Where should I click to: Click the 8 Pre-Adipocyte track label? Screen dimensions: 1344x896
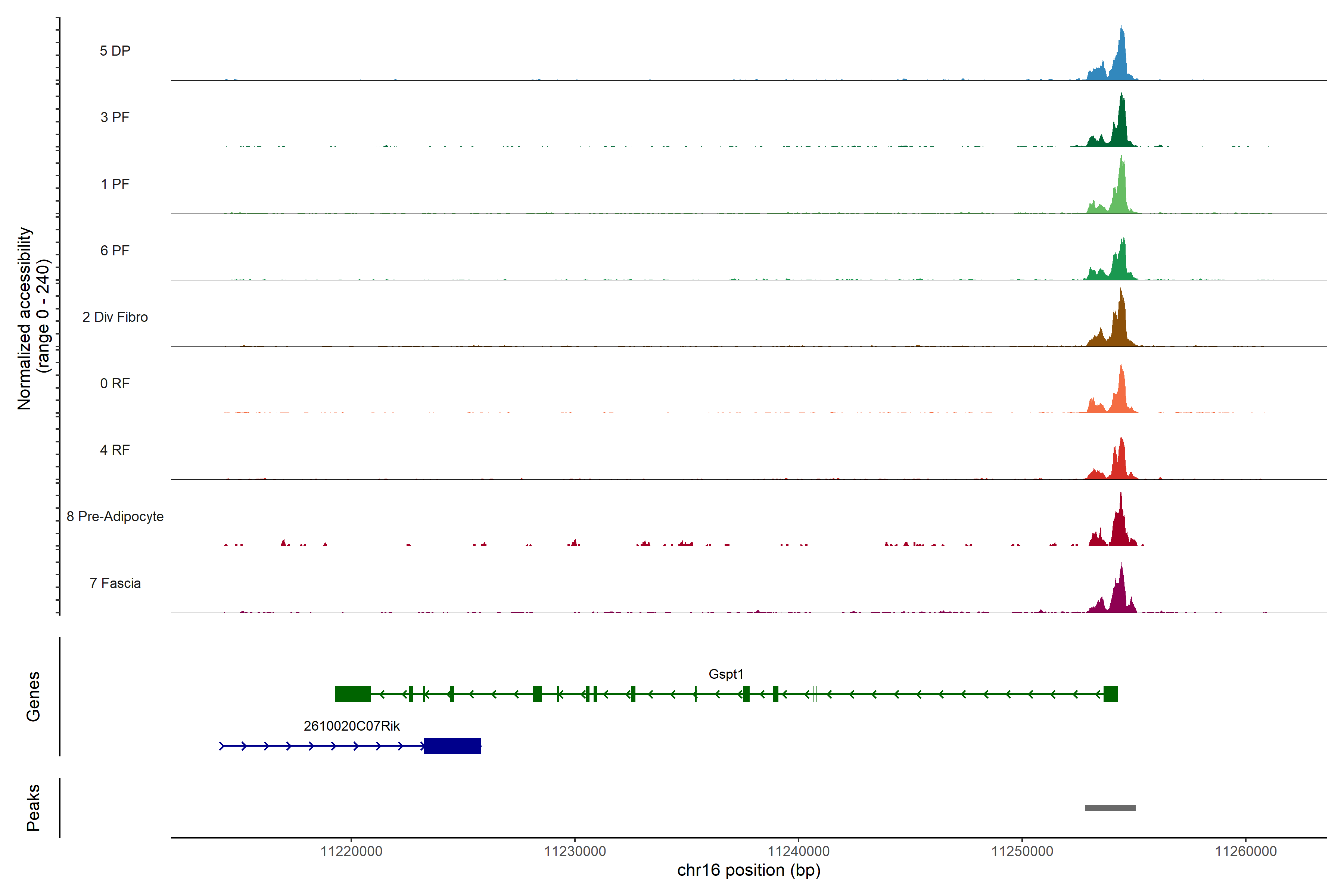click(x=115, y=517)
